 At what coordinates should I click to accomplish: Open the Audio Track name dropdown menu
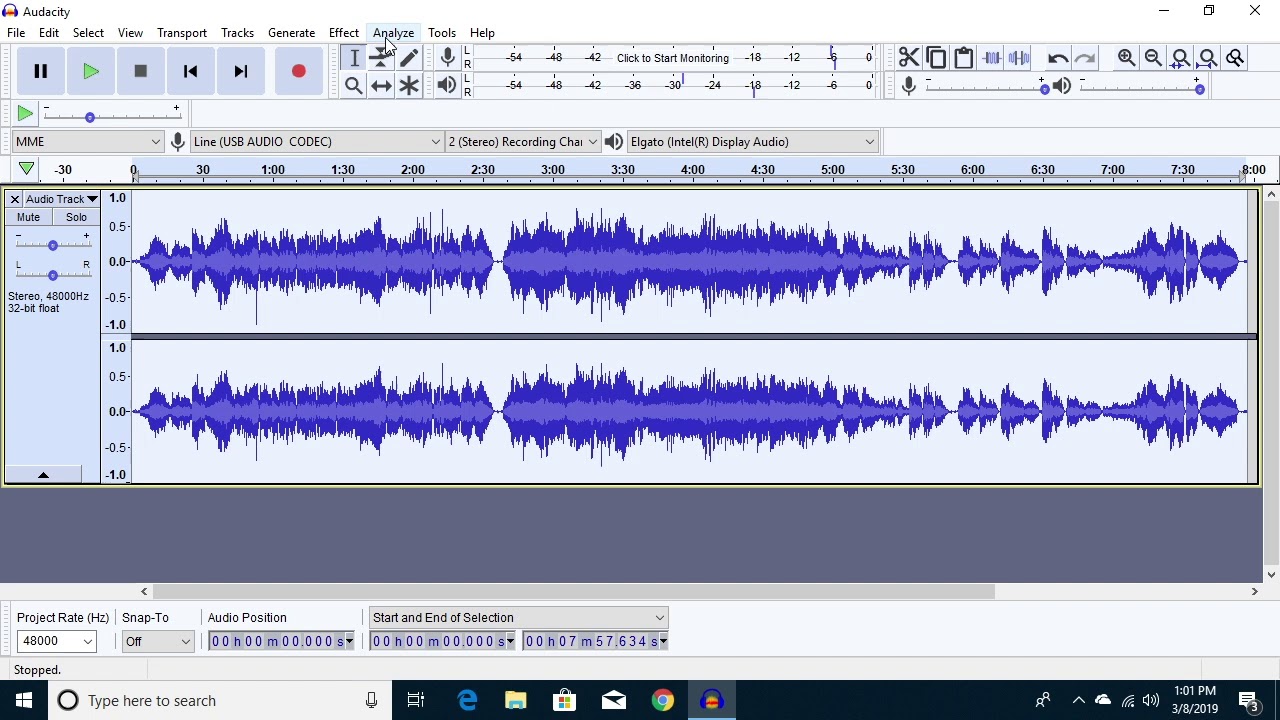(x=62, y=199)
